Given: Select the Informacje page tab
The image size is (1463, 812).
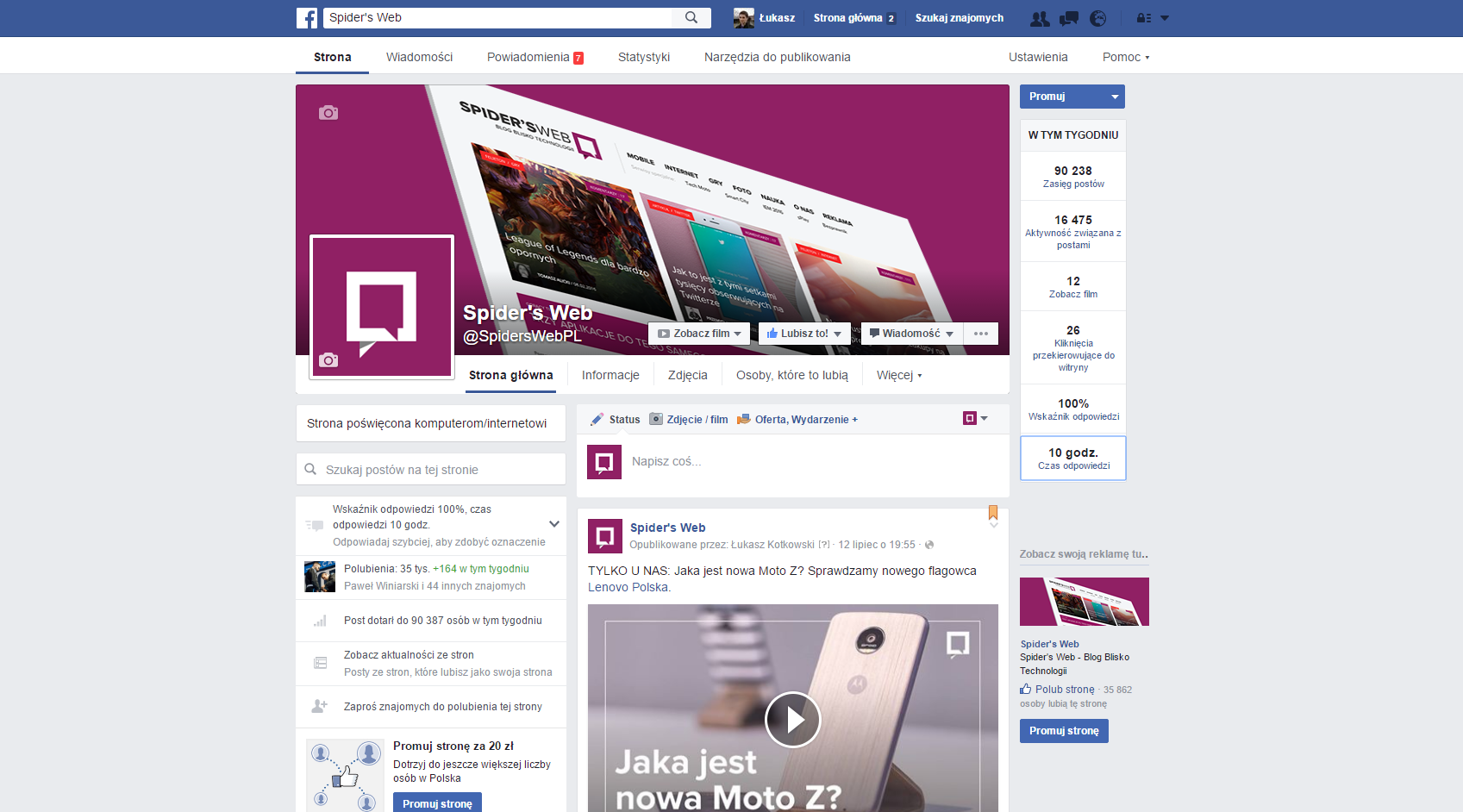Looking at the screenshot, I should (610, 375).
